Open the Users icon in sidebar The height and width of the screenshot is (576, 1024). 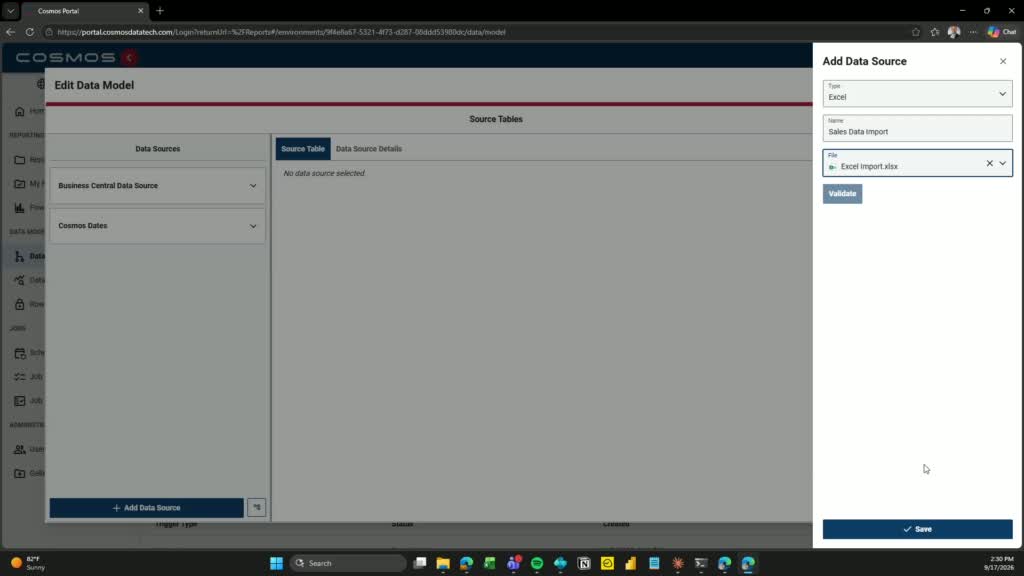click(20, 449)
